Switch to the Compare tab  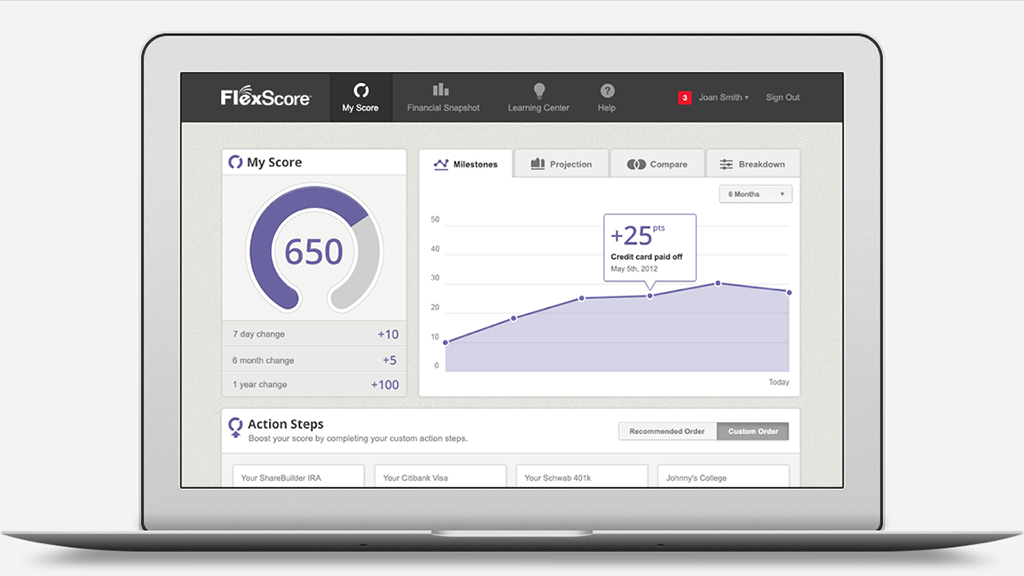656,164
